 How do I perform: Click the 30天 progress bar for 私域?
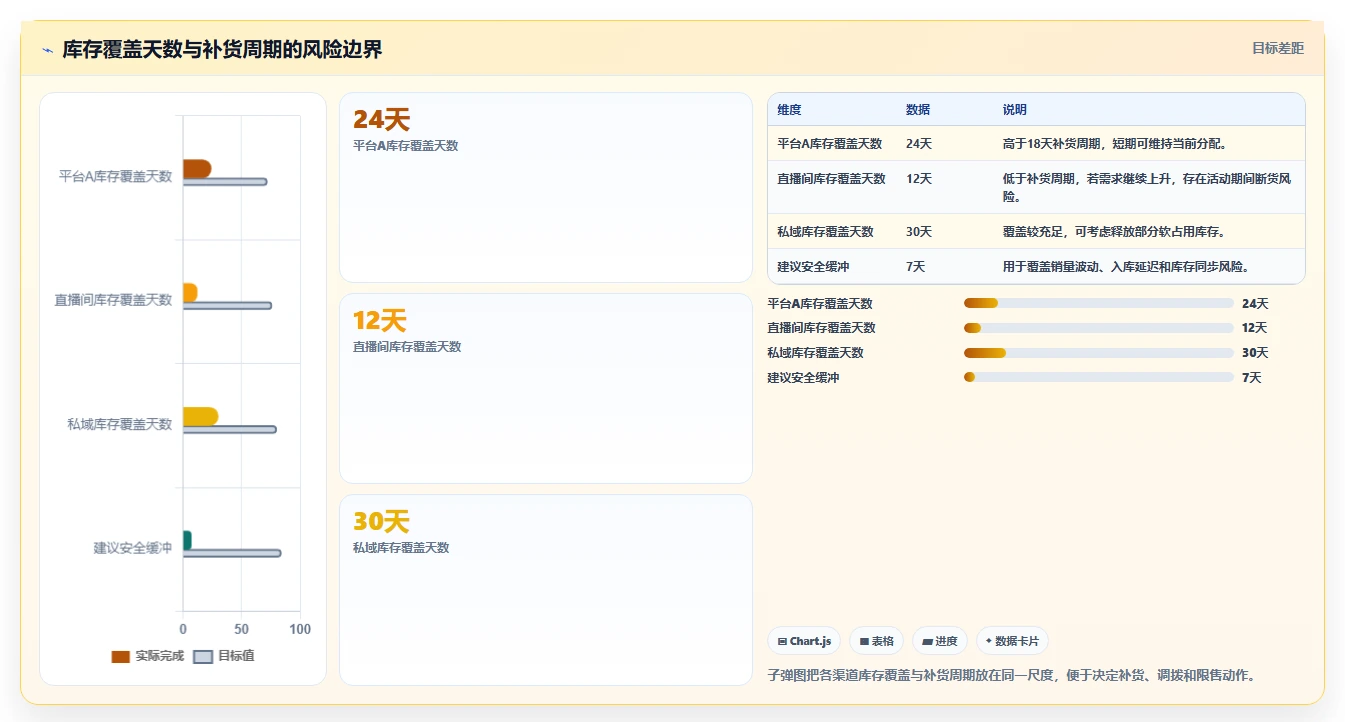pos(1098,352)
